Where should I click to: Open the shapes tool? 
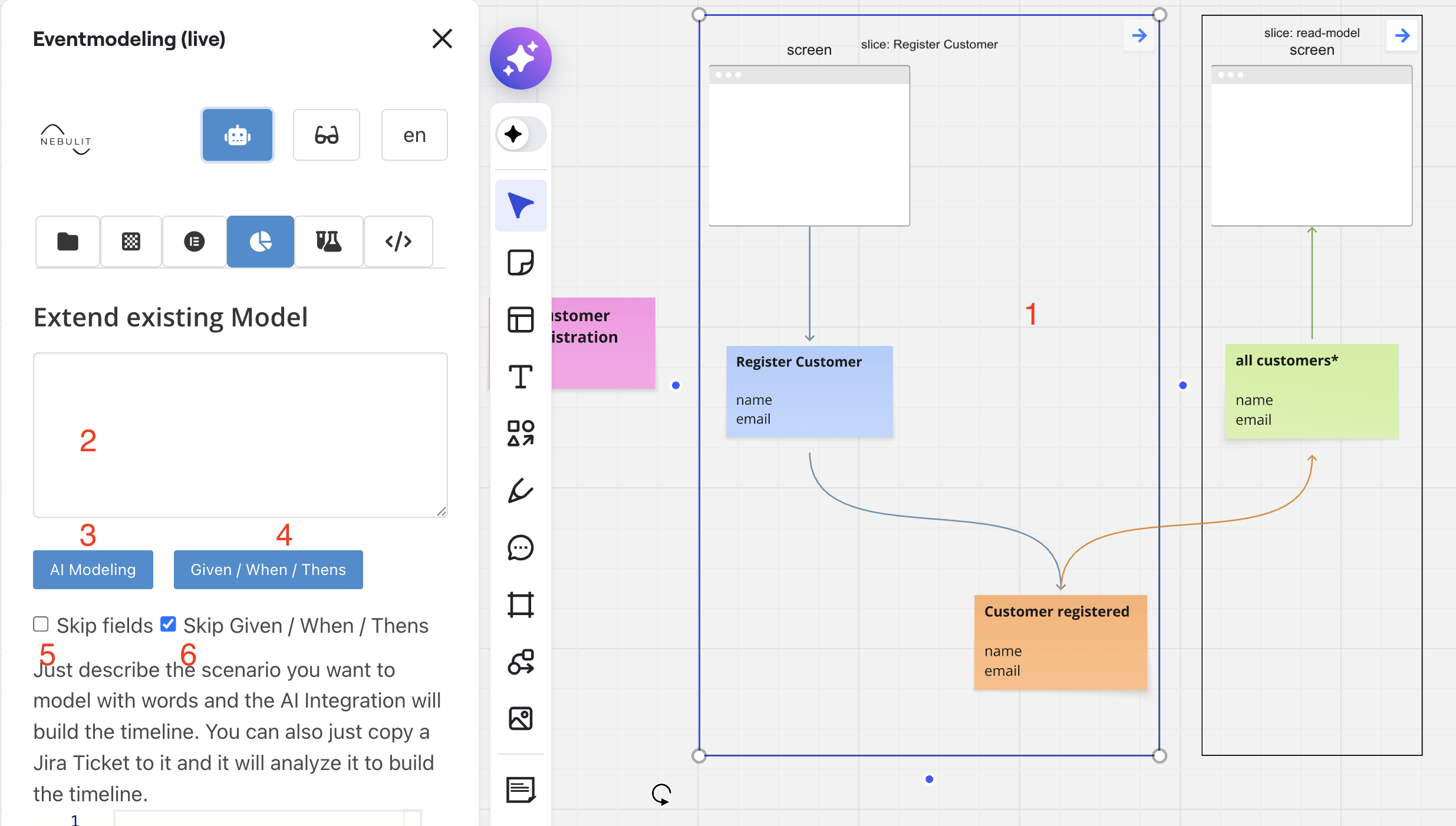pyautogui.click(x=521, y=434)
